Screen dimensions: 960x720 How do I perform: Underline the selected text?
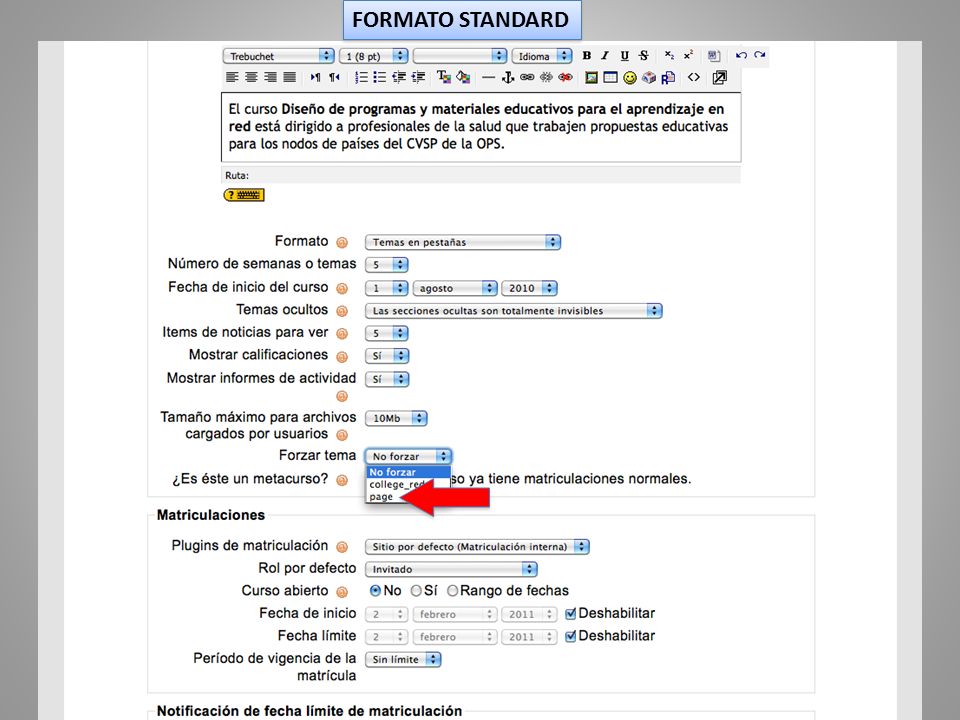[x=624, y=56]
